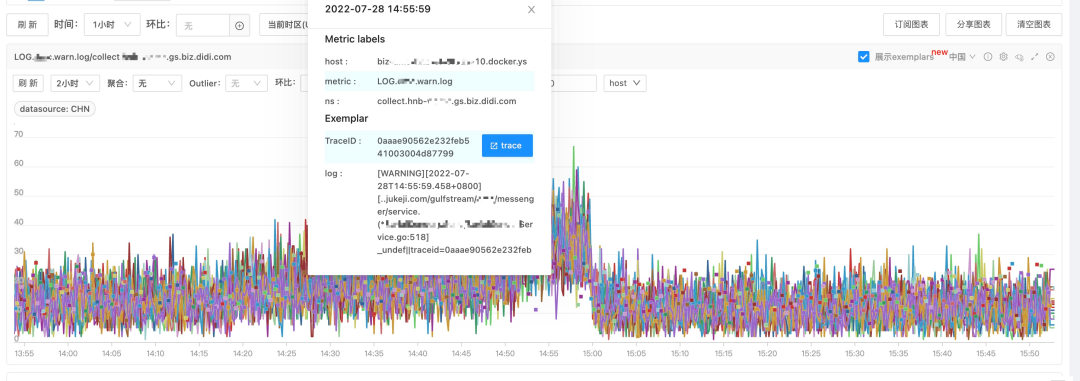Click the top 刷新 refresh button
The height and width of the screenshot is (381, 1080).
[x=28, y=25]
